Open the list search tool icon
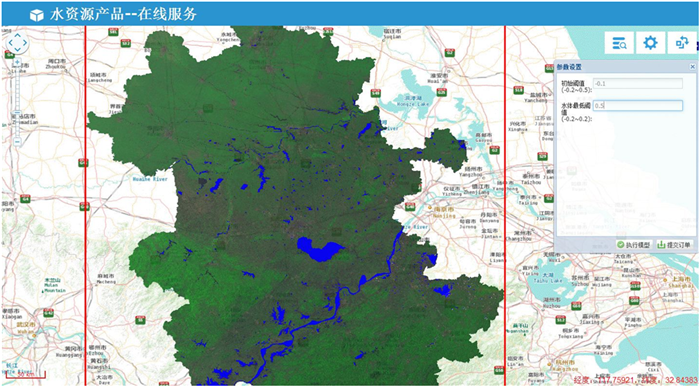This screenshot has width=700, height=387. click(619, 43)
